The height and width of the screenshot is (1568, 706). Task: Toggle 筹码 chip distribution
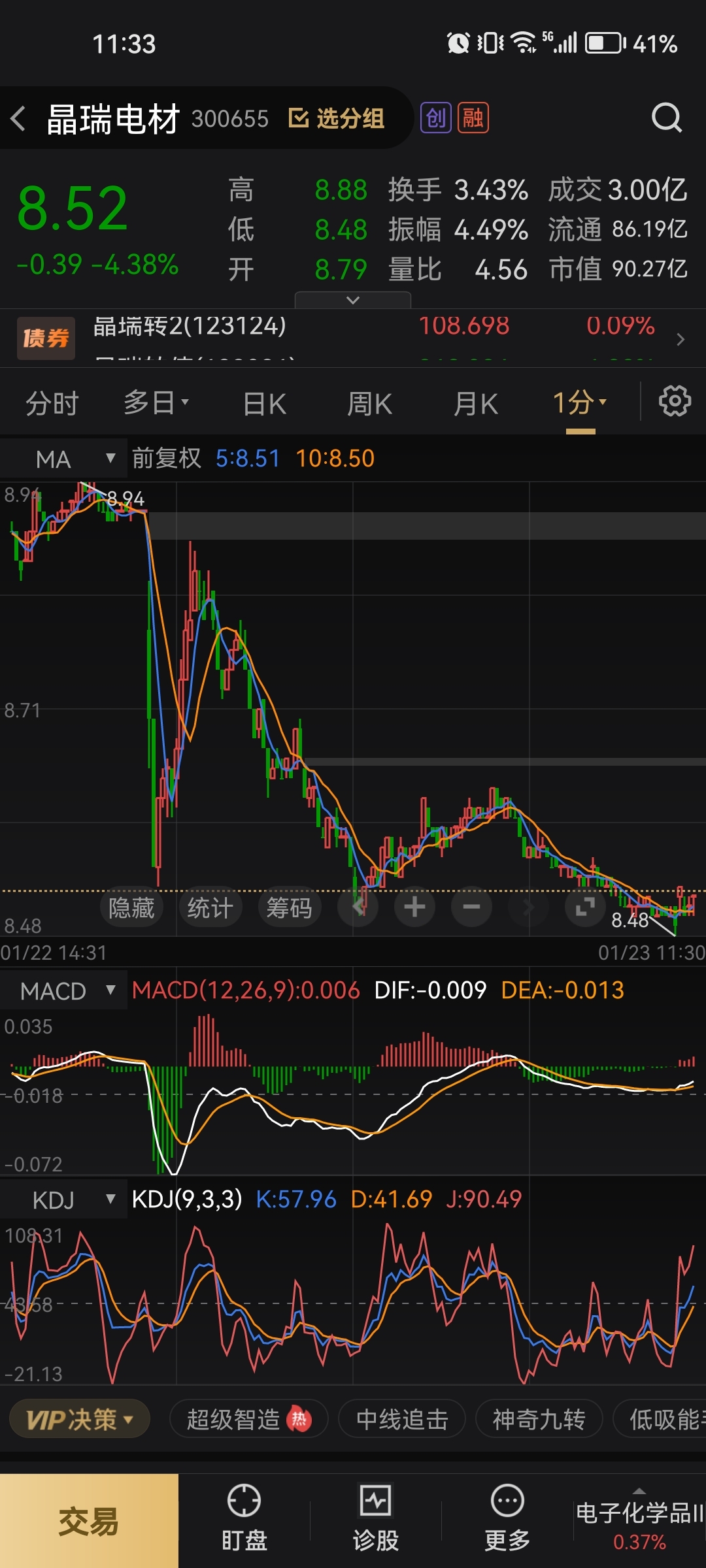[x=290, y=907]
